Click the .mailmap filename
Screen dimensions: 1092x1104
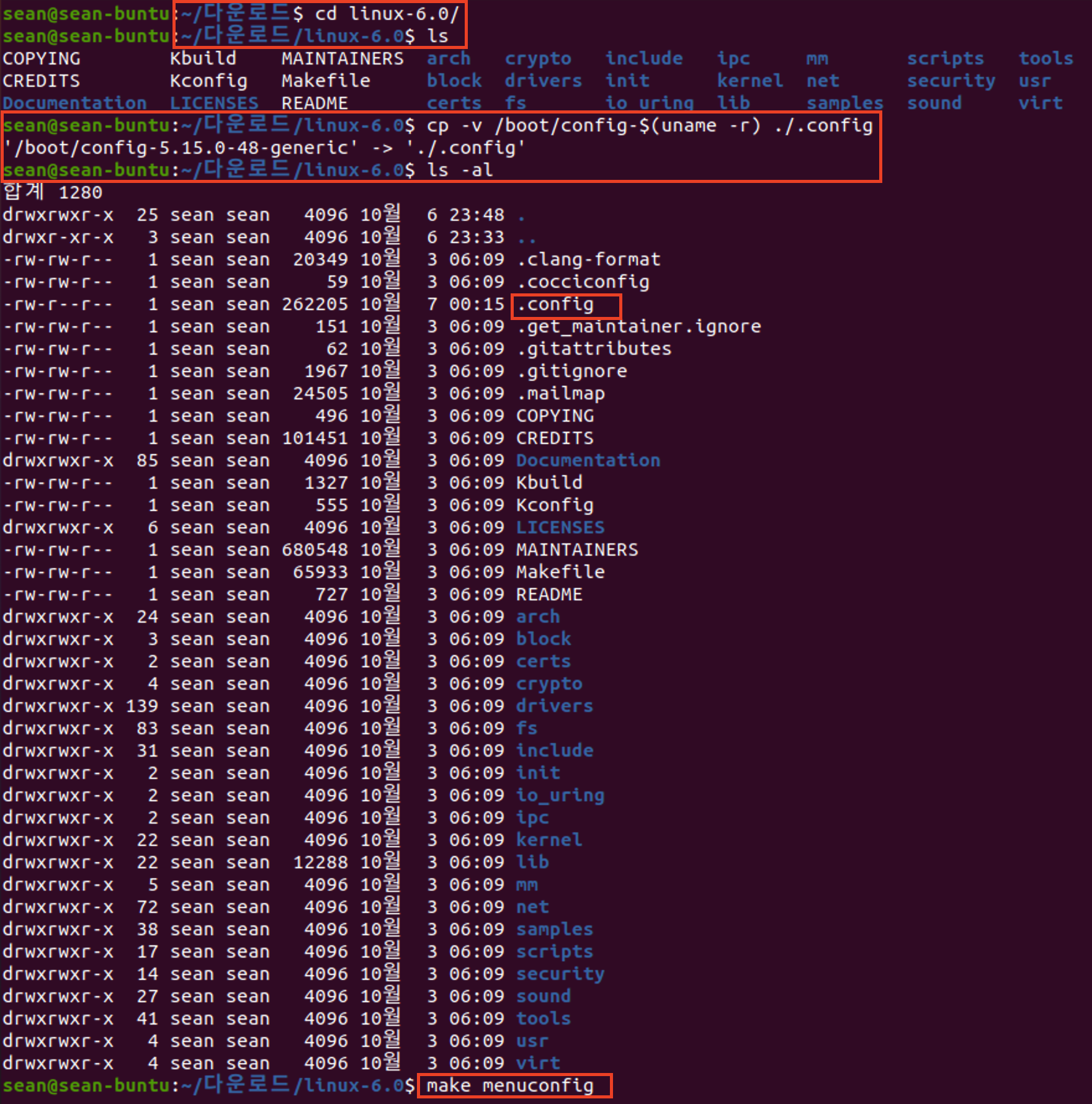tap(561, 394)
